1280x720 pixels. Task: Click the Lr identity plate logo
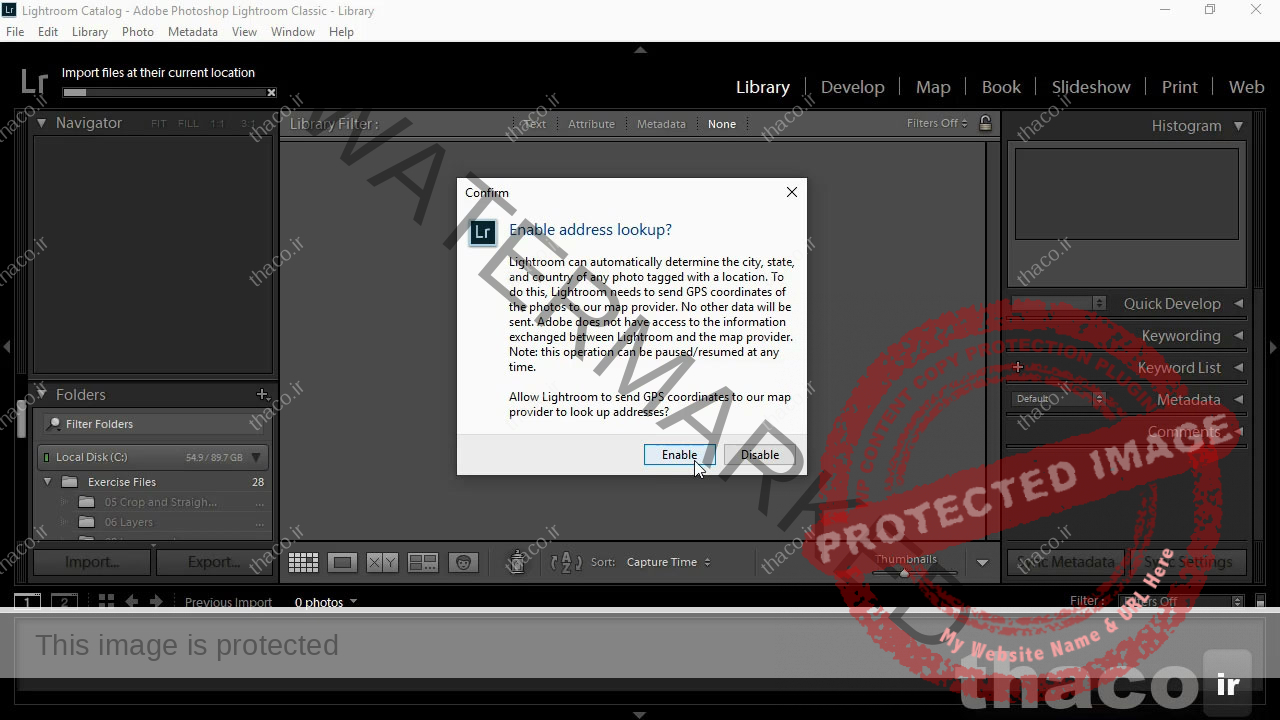(x=34, y=82)
